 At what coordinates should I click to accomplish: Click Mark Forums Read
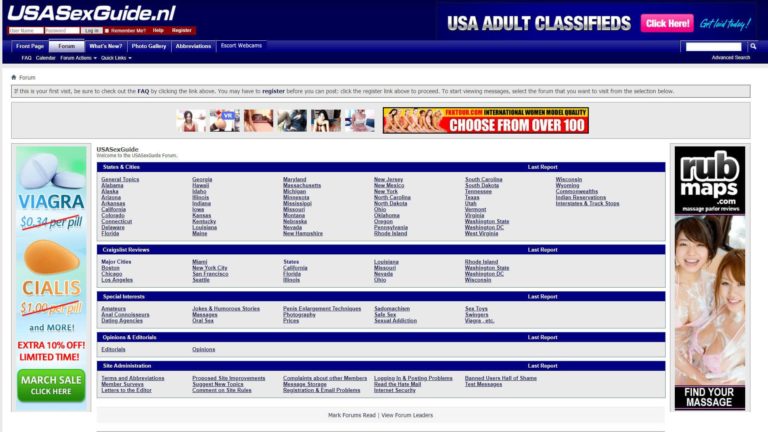click(x=352, y=415)
